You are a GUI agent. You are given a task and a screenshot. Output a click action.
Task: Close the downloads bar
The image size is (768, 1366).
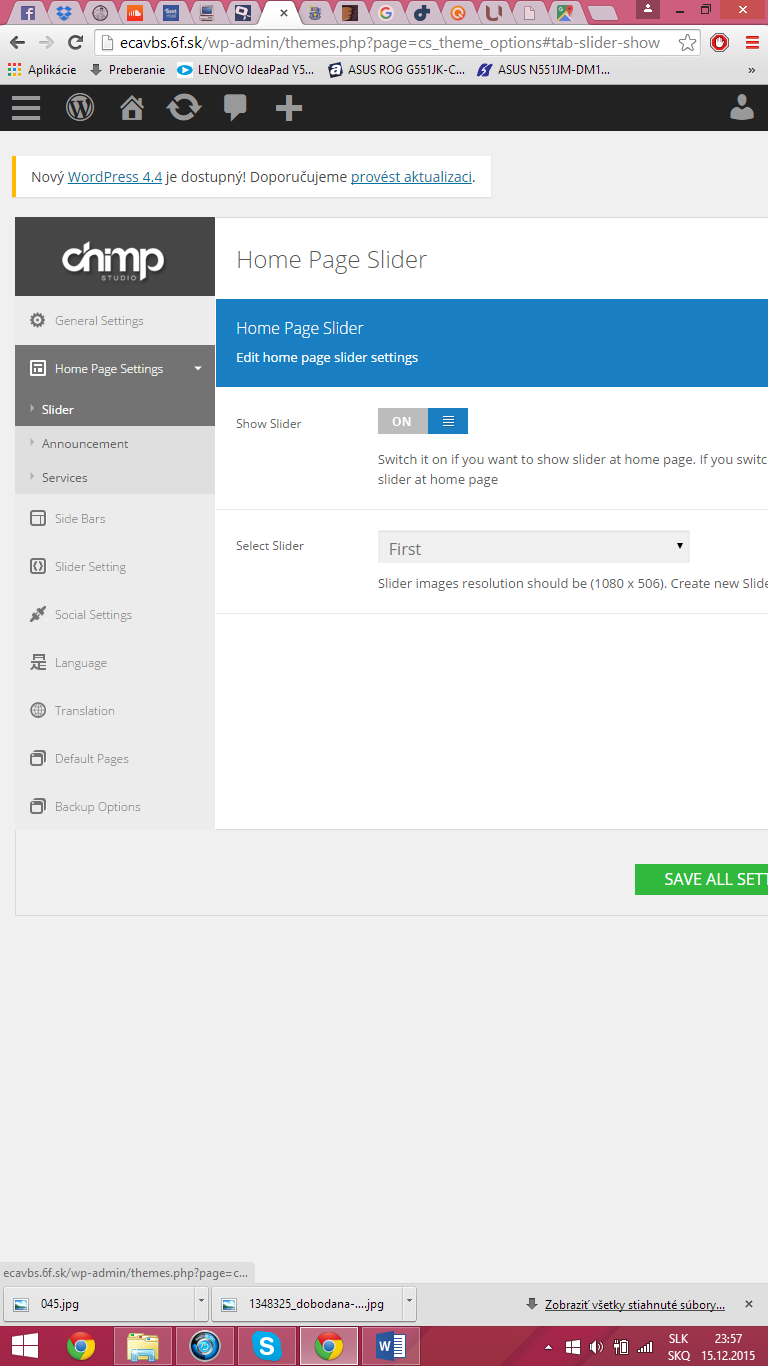pyautogui.click(x=748, y=1305)
